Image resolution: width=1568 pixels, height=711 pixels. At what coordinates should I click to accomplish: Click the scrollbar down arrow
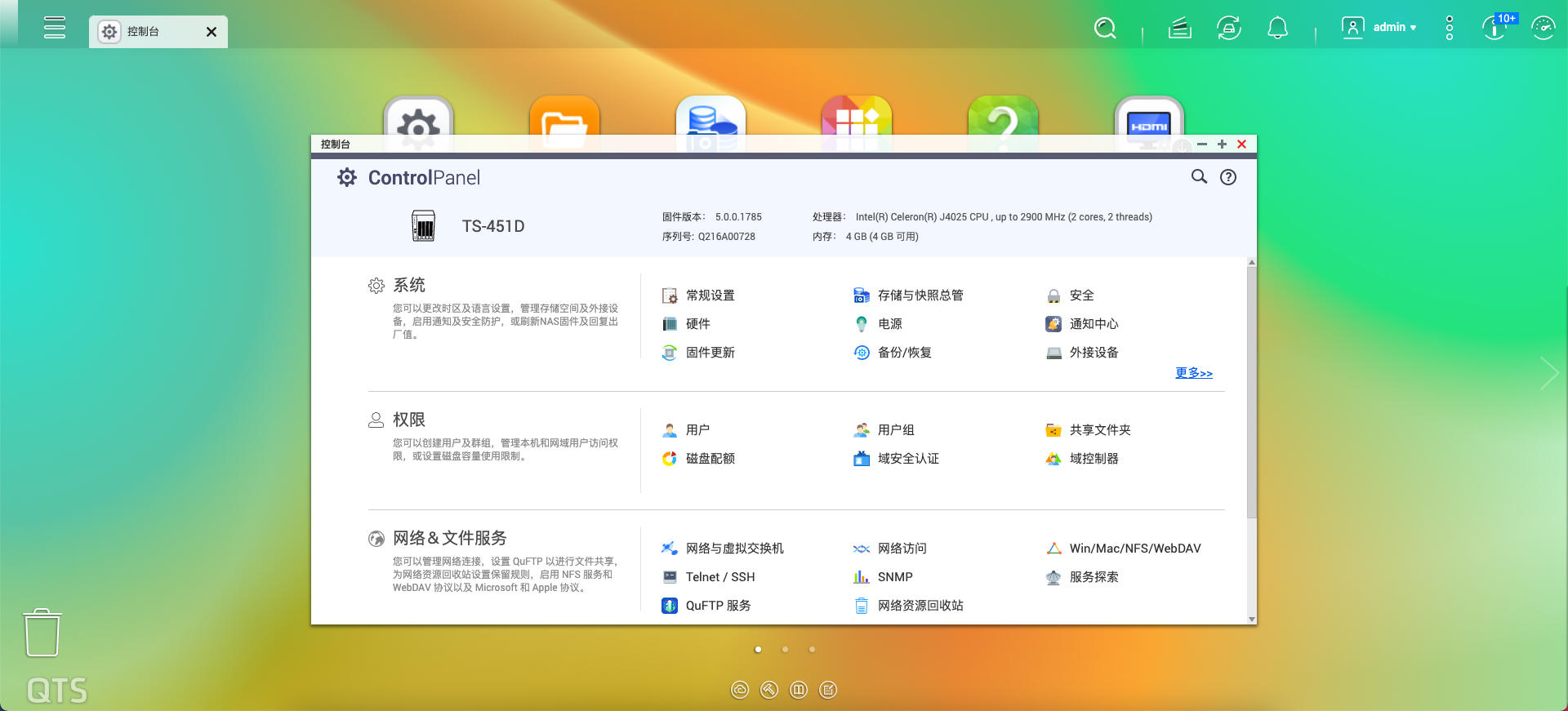pos(1252,620)
